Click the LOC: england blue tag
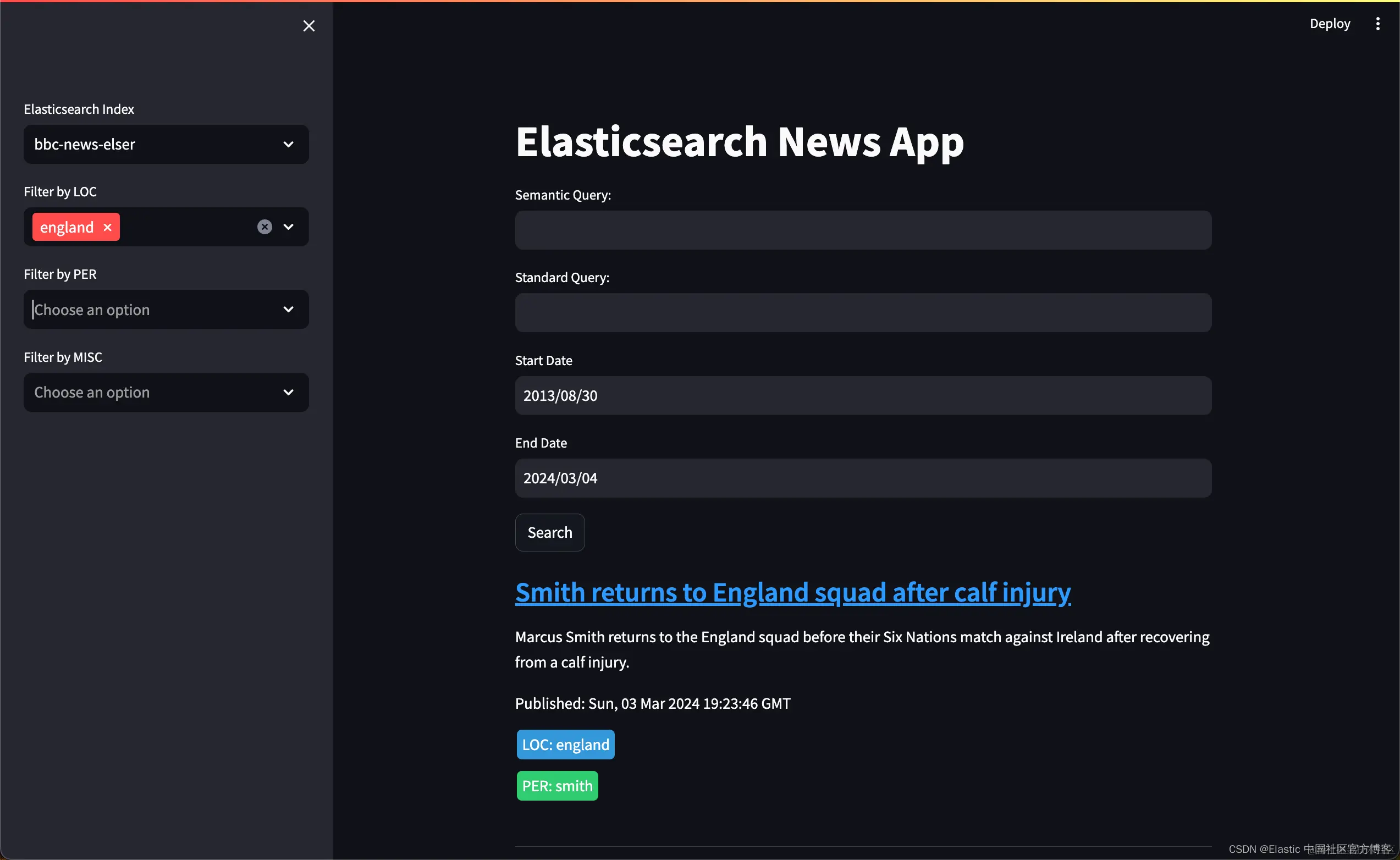The height and width of the screenshot is (860, 1400). point(565,745)
